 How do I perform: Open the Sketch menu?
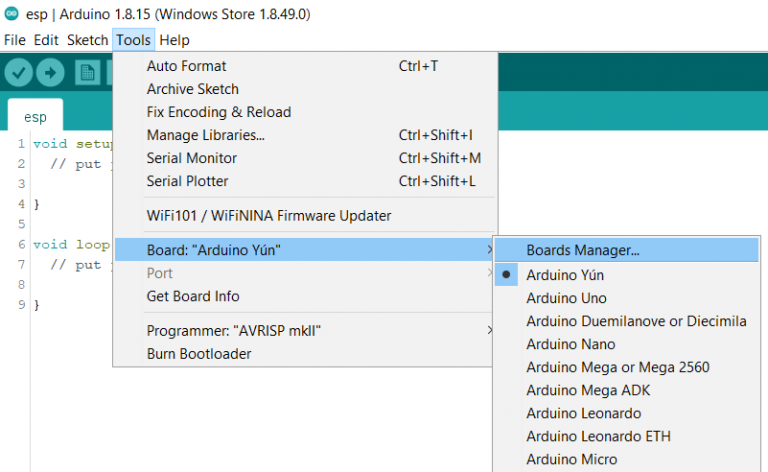[x=87, y=40]
